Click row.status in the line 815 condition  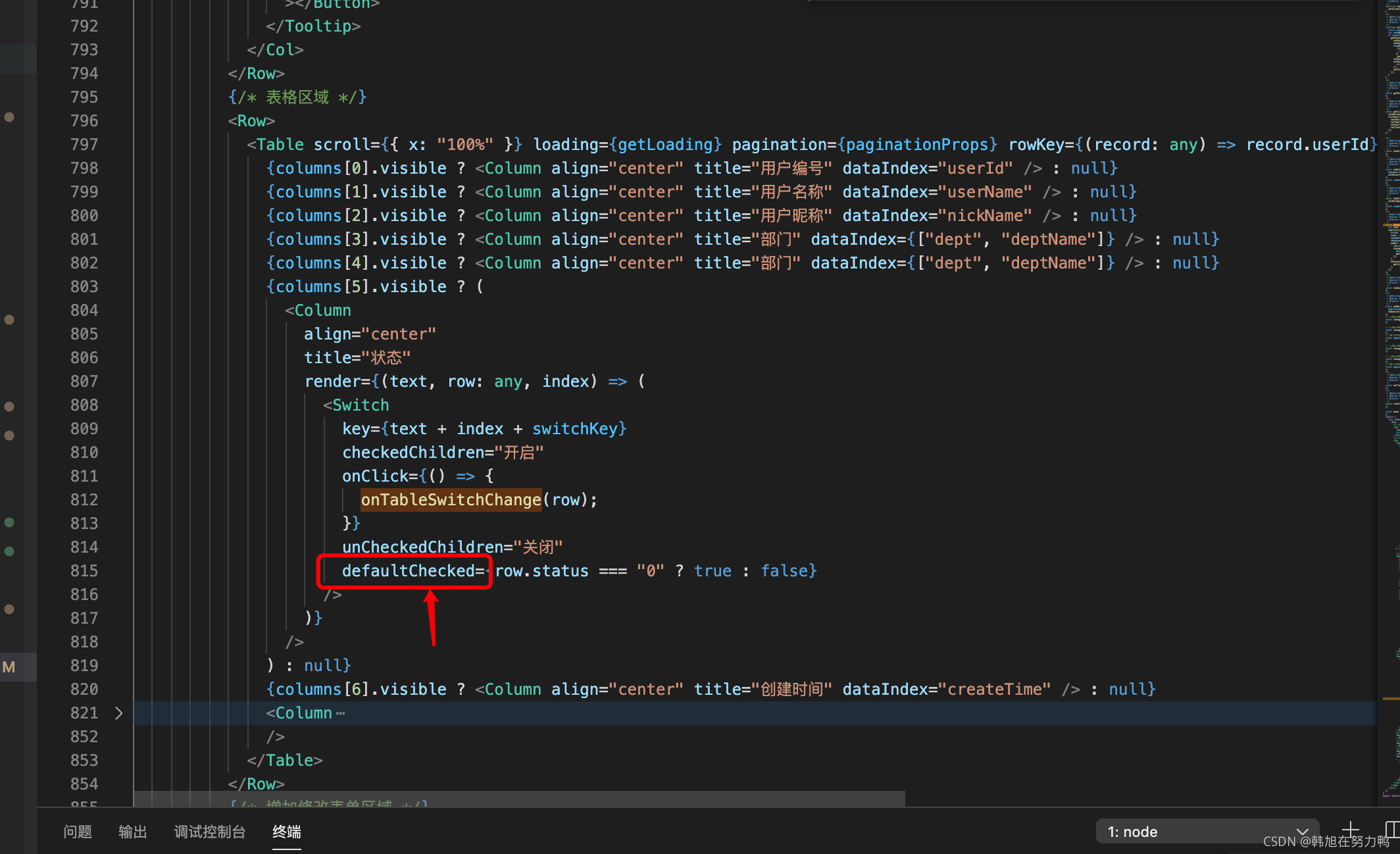coord(541,571)
